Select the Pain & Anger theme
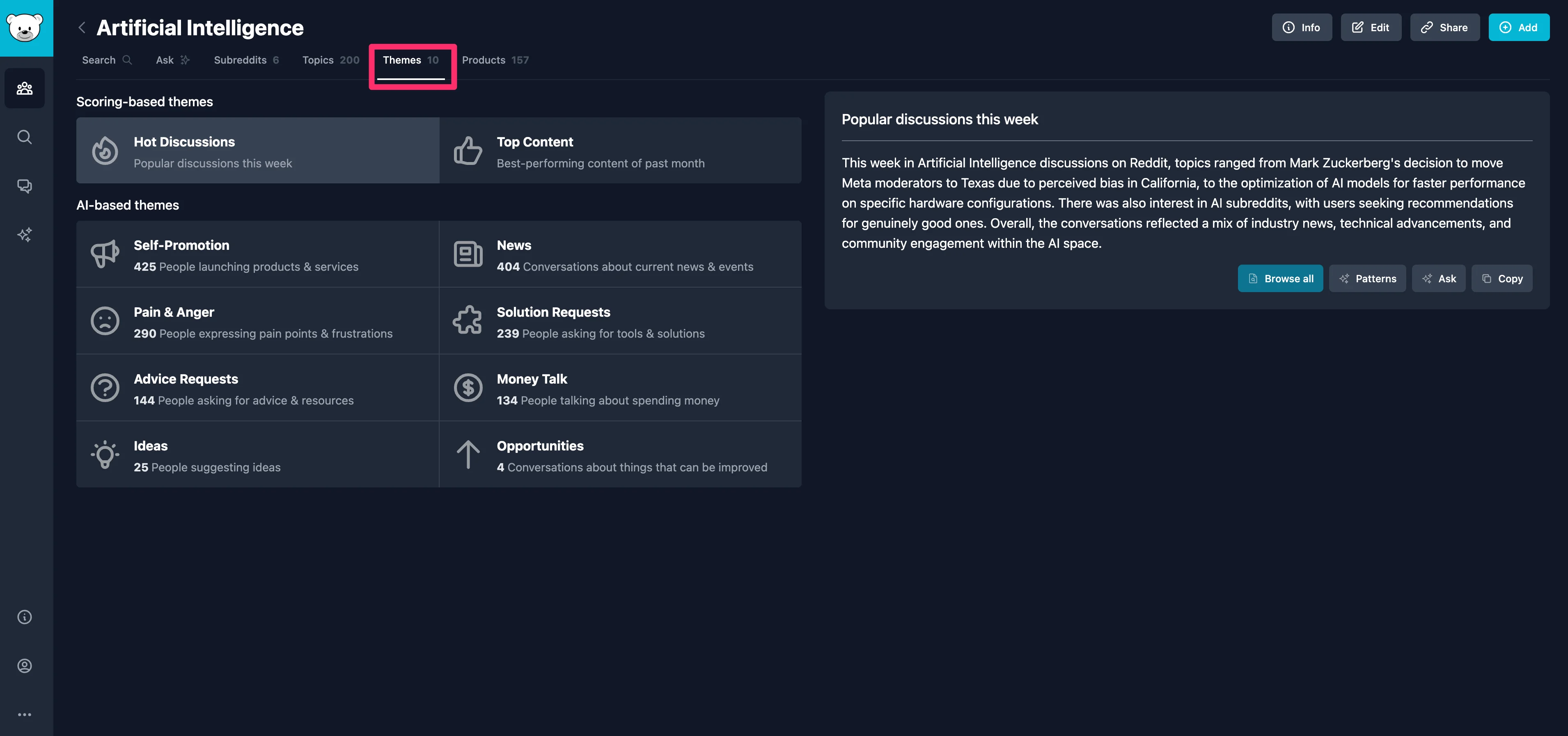 point(257,321)
